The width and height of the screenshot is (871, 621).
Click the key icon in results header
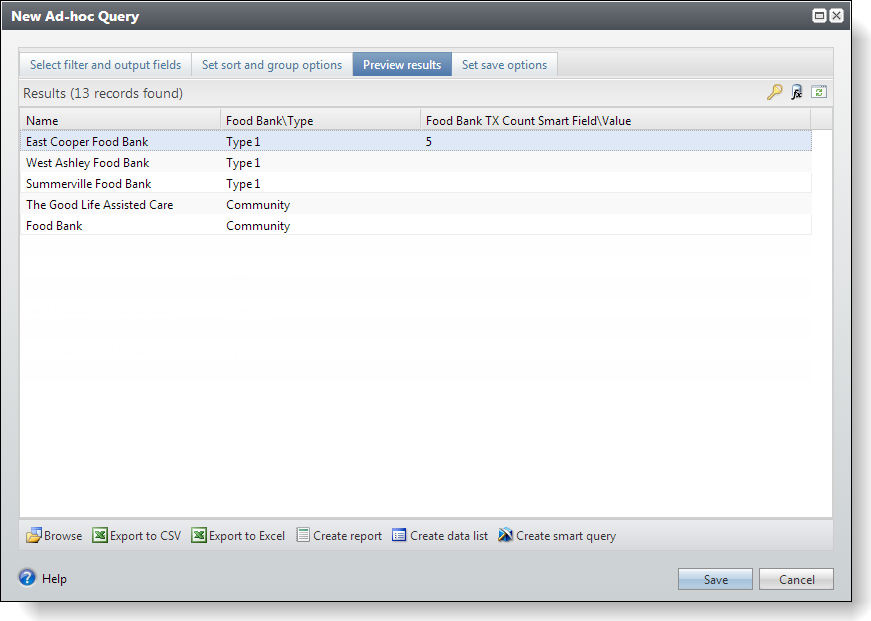[774, 92]
